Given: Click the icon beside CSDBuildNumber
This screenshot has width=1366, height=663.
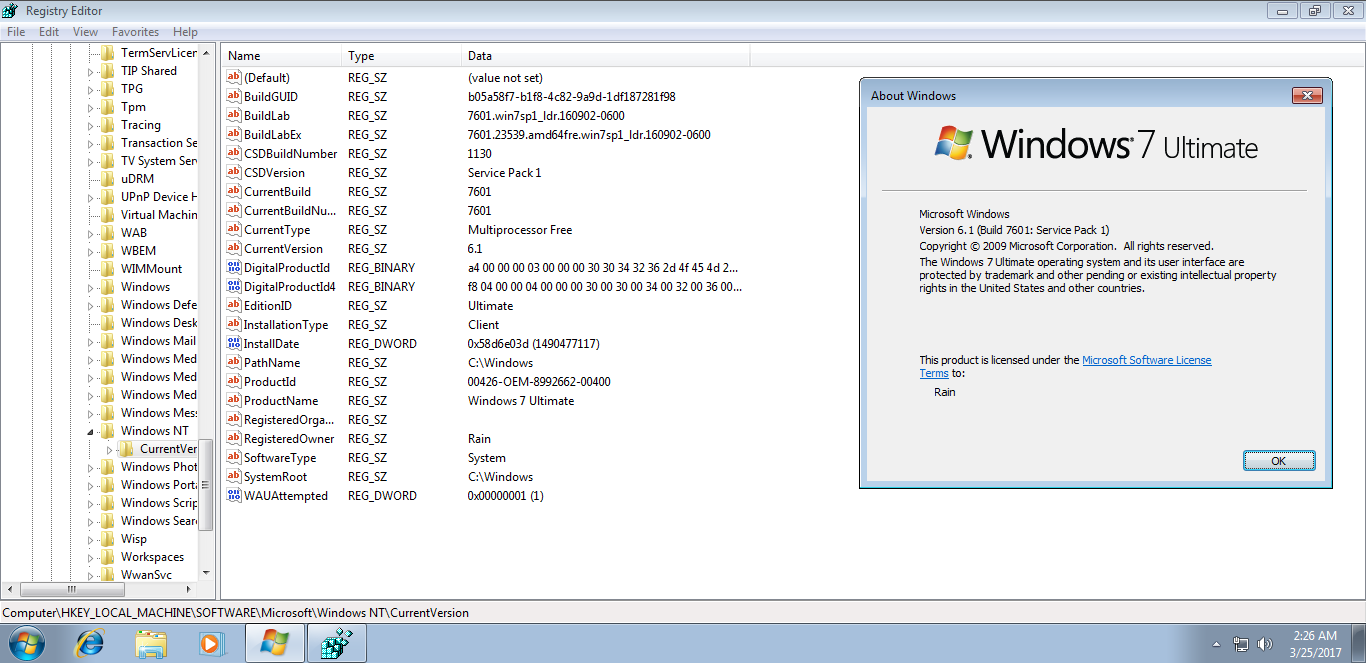Looking at the screenshot, I should (234, 154).
